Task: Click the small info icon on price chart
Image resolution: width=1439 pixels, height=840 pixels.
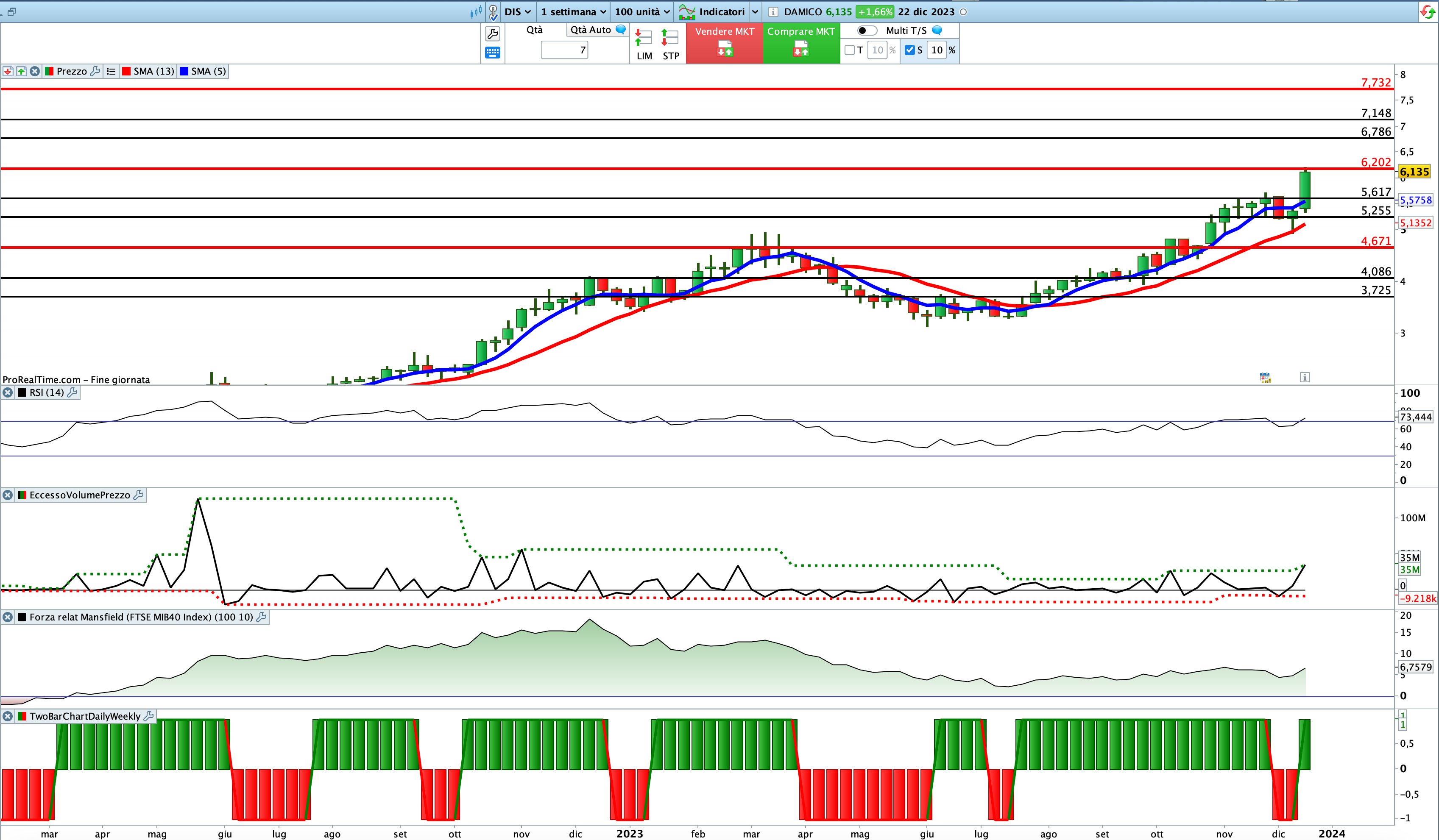Action: click(1305, 377)
